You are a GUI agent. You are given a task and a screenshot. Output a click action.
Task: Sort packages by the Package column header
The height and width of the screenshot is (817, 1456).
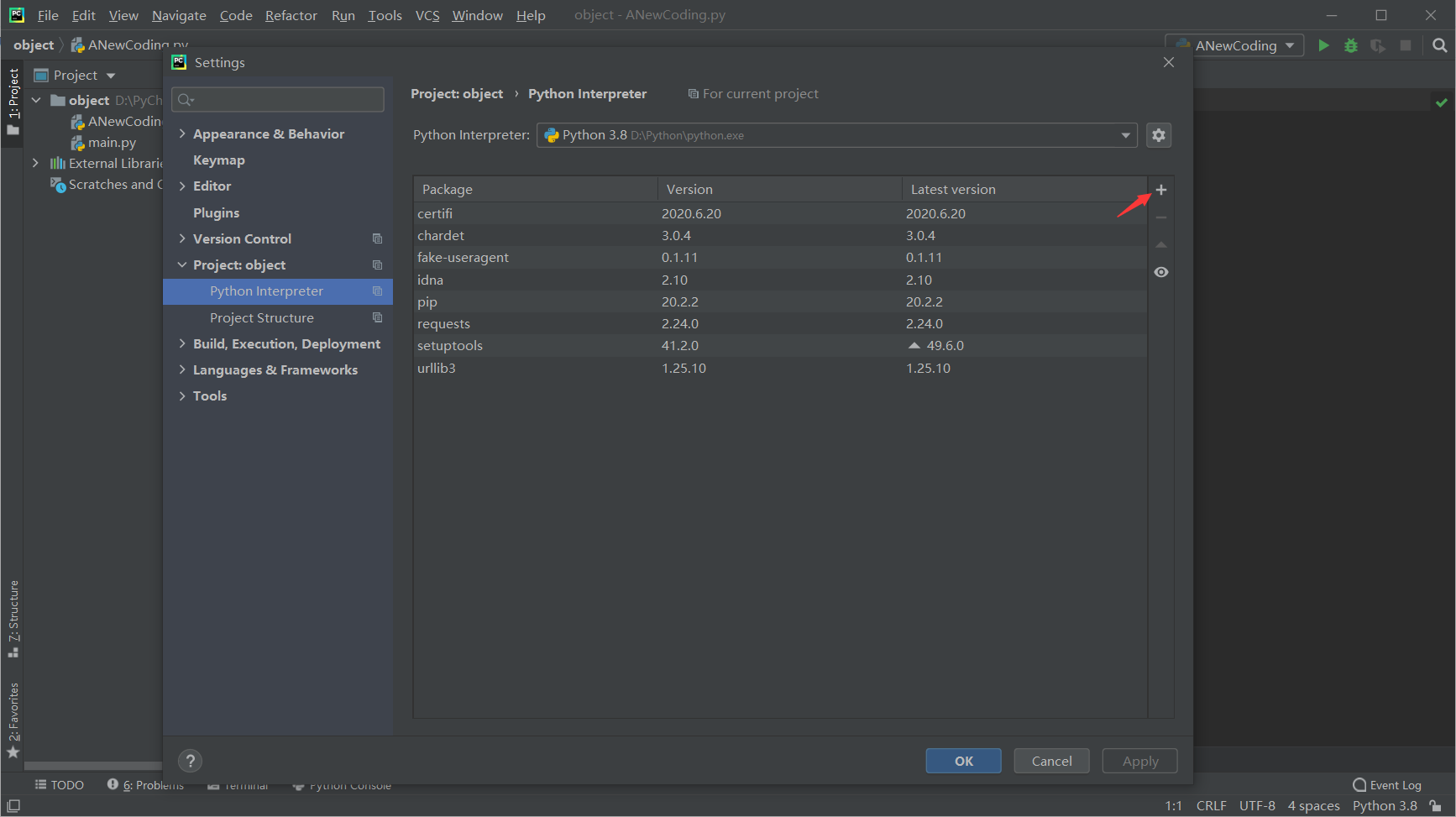tap(535, 190)
